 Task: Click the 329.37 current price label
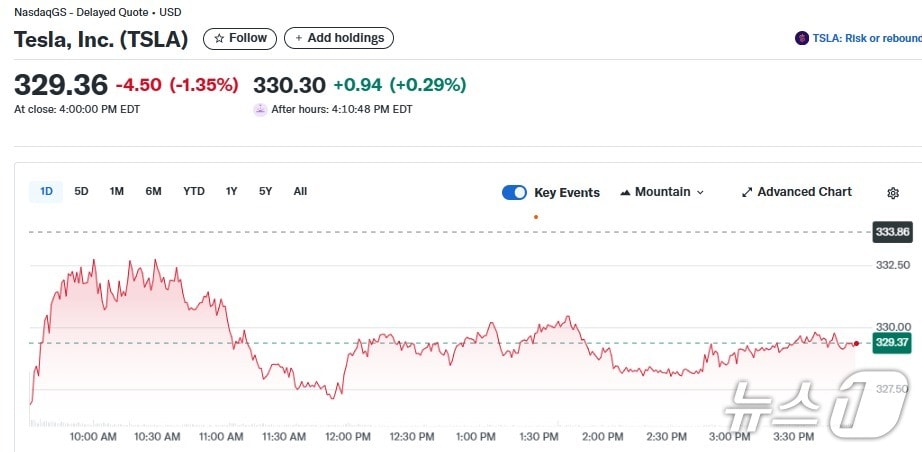click(890, 342)
